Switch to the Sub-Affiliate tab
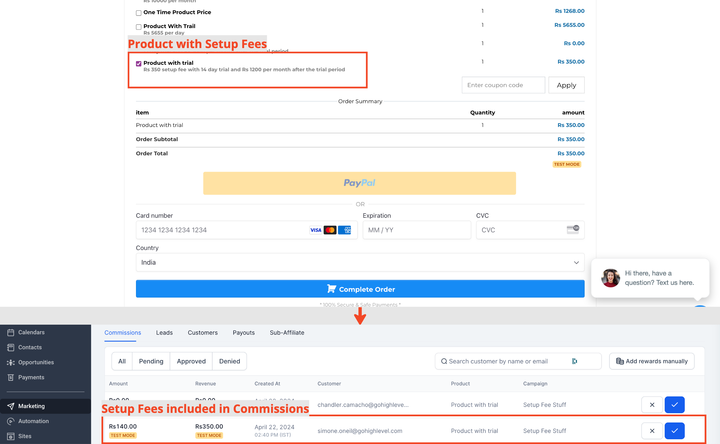The width and height of the screenshot is (720, 444). tap(287, 332)
